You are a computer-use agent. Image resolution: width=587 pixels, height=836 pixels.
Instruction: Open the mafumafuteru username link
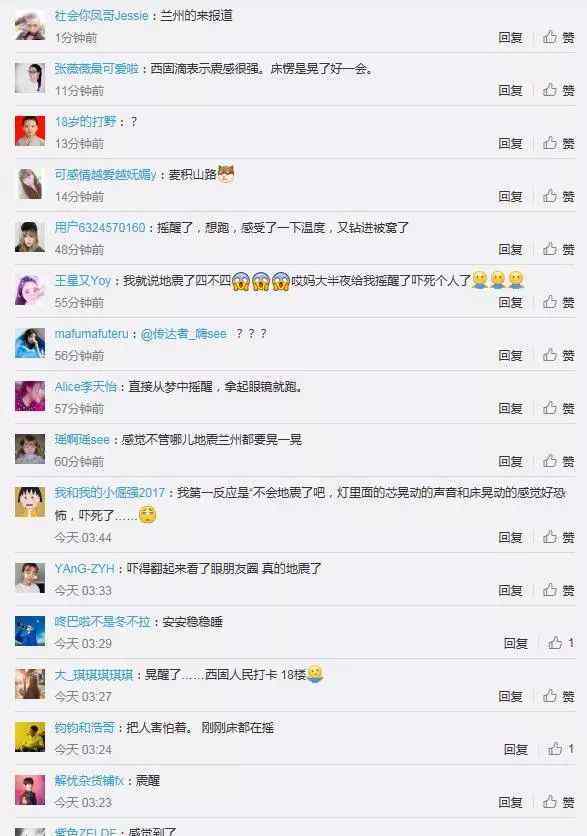coord(91,334)
